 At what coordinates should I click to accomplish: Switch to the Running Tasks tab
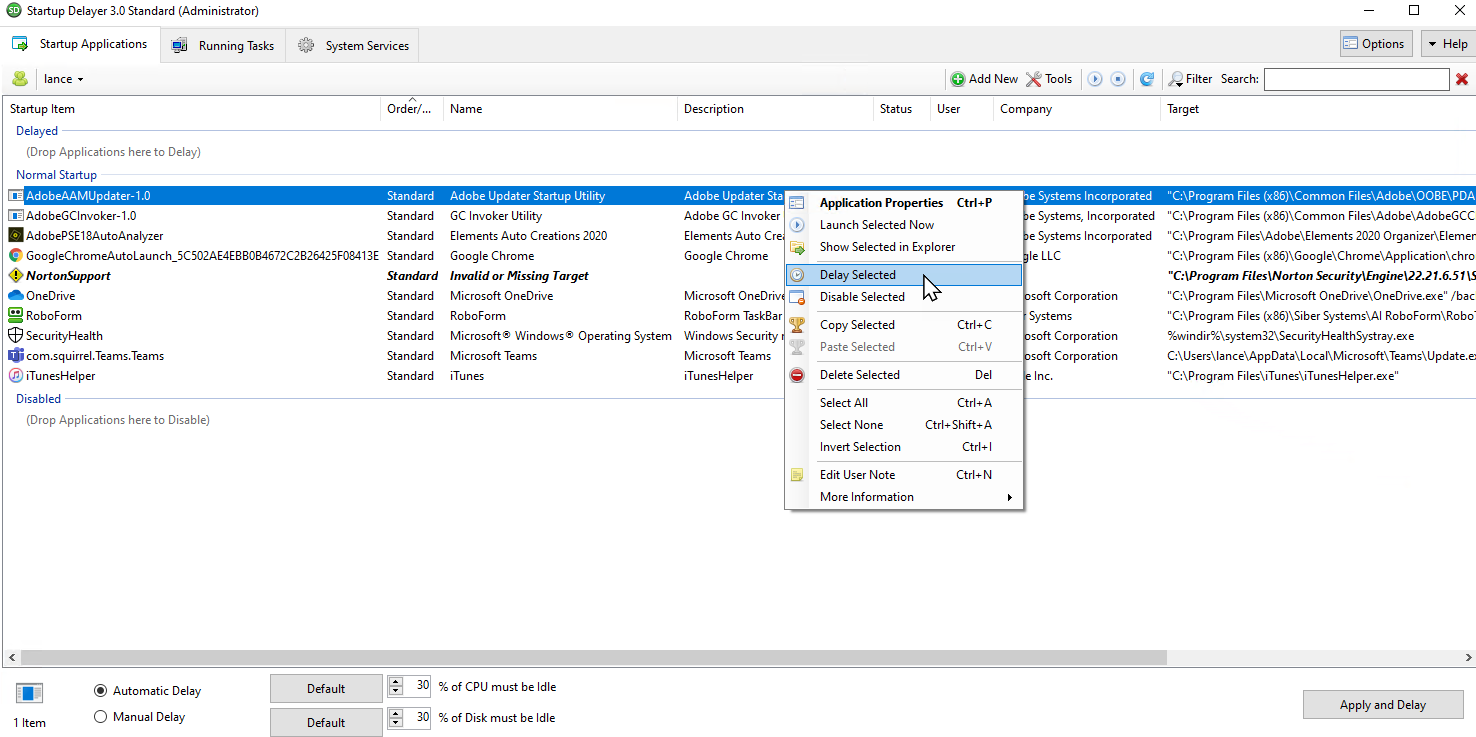click(223, 46)
